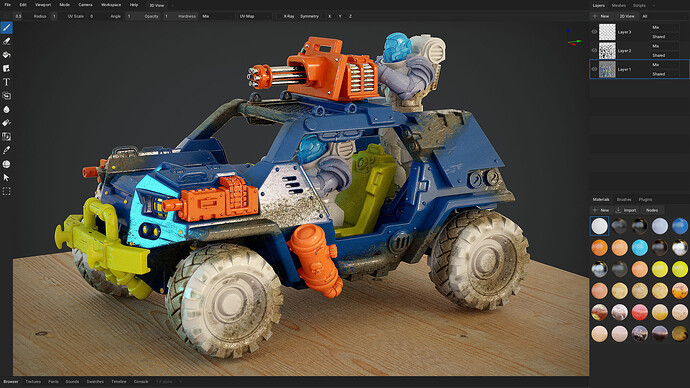Open the Help menu
This screenshot has width=690, height=388.
coord(134,5)
